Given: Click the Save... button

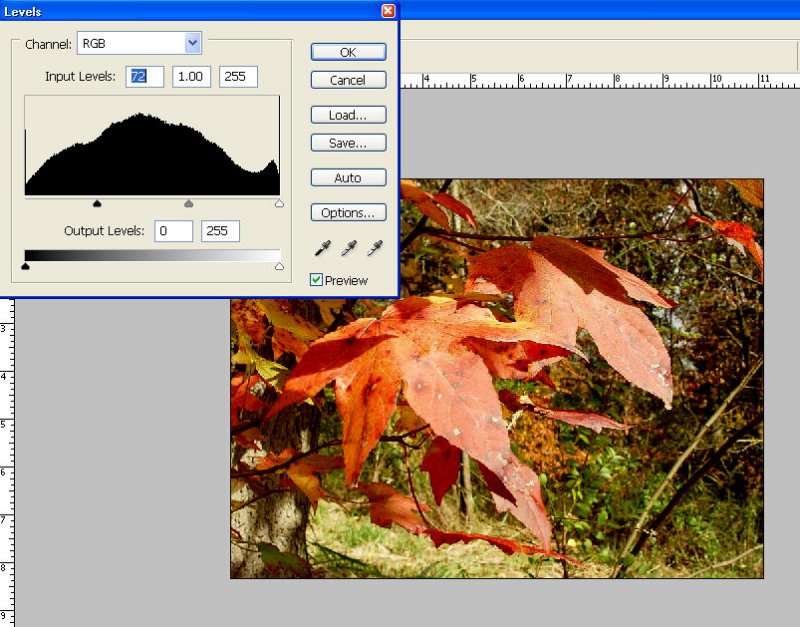Looking at the screenshot, I should tap(348, 143).
